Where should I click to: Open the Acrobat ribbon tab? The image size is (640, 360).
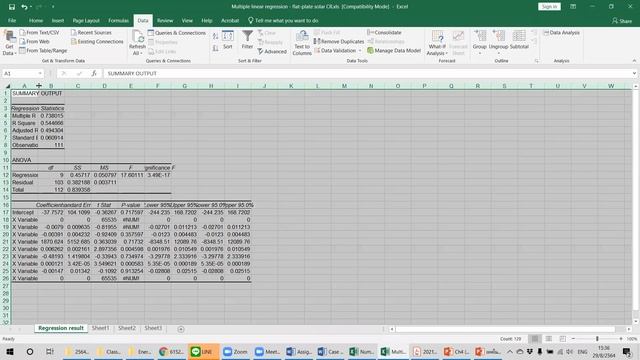230,20
